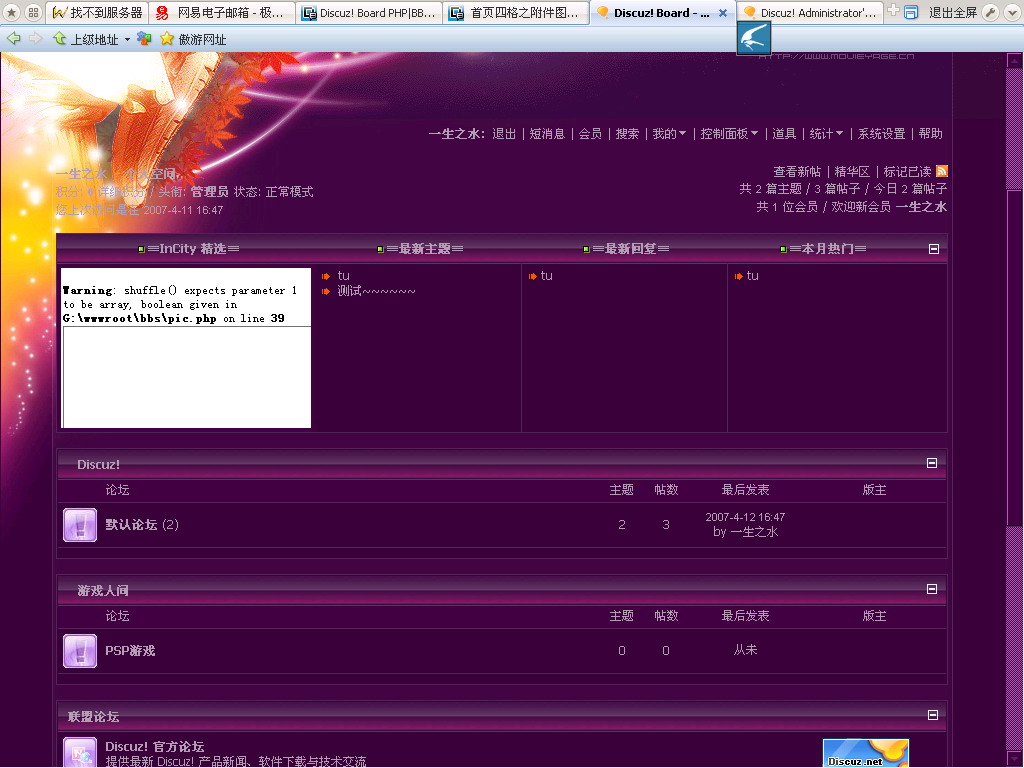Click the 上级地址 up-level button

pos(86,39)
